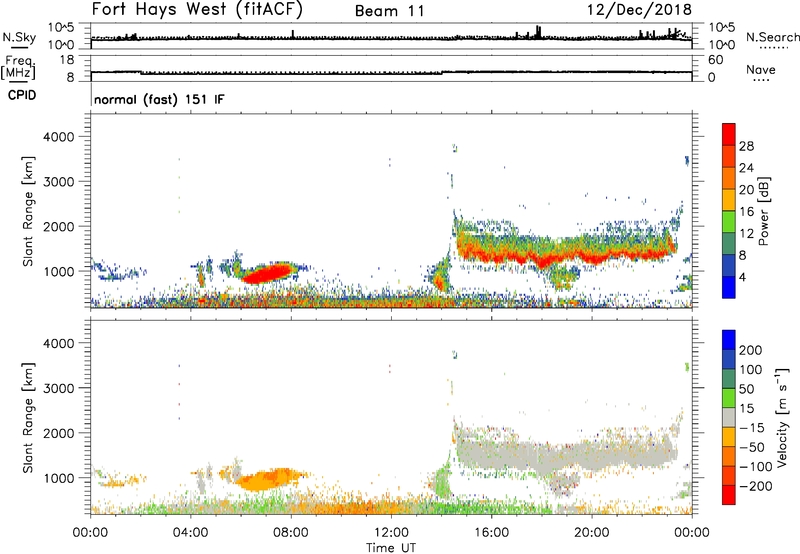Click the orange velocity blob near 07:00
Viewport: 800px width, 554px height.
(265, 480)
